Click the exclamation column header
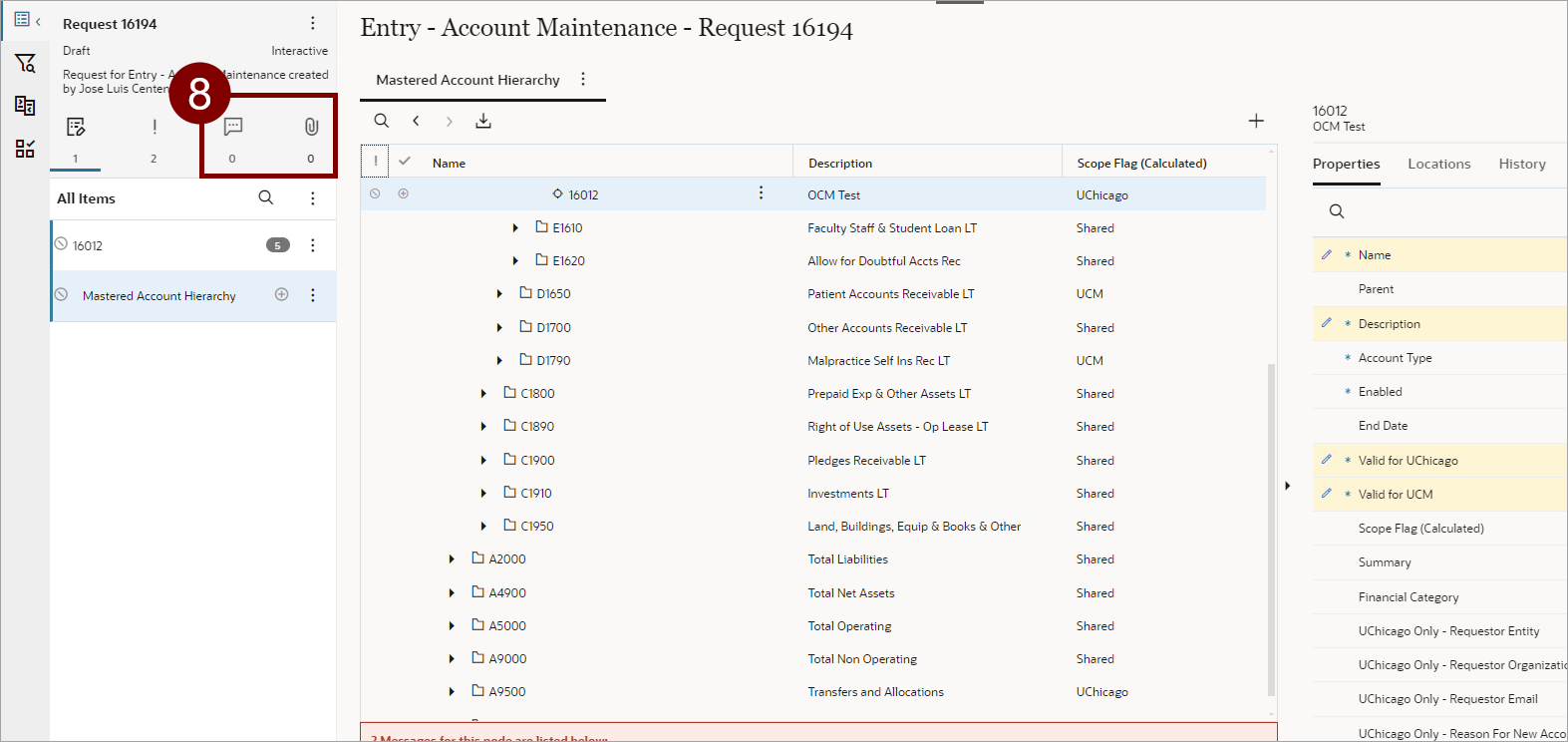The width and height of the screenshot is (1568, 742). coord(376,161)
